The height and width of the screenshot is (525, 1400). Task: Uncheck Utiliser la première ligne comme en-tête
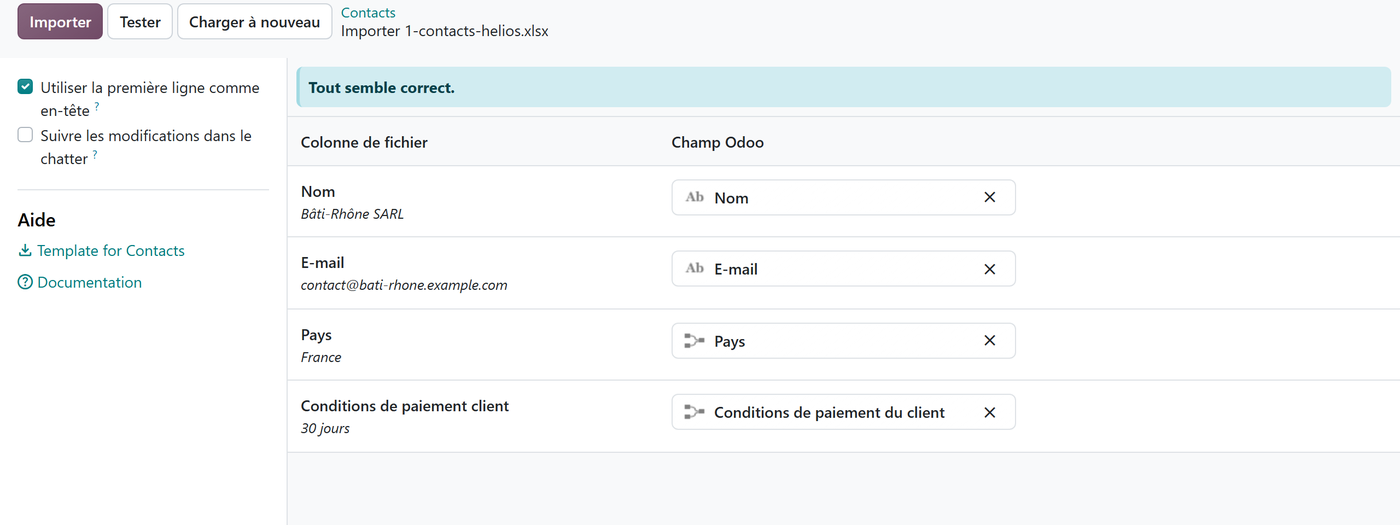pos(25,87)
